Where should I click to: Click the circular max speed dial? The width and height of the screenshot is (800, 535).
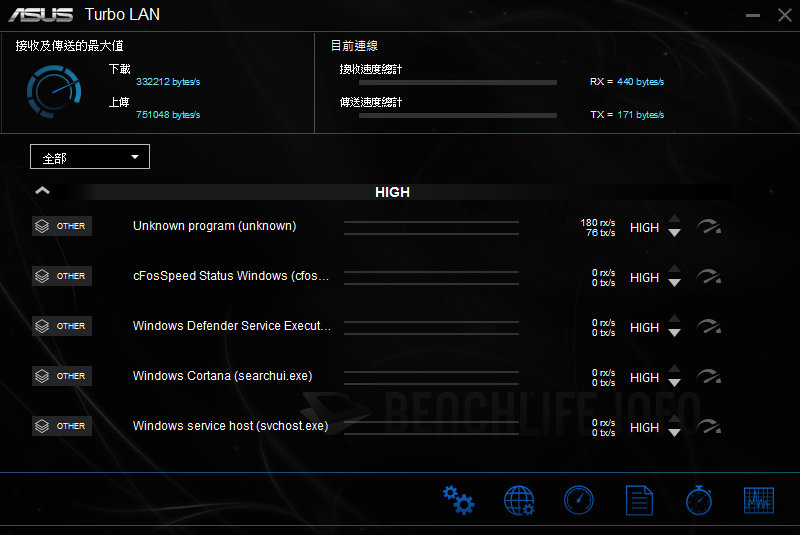54,92
